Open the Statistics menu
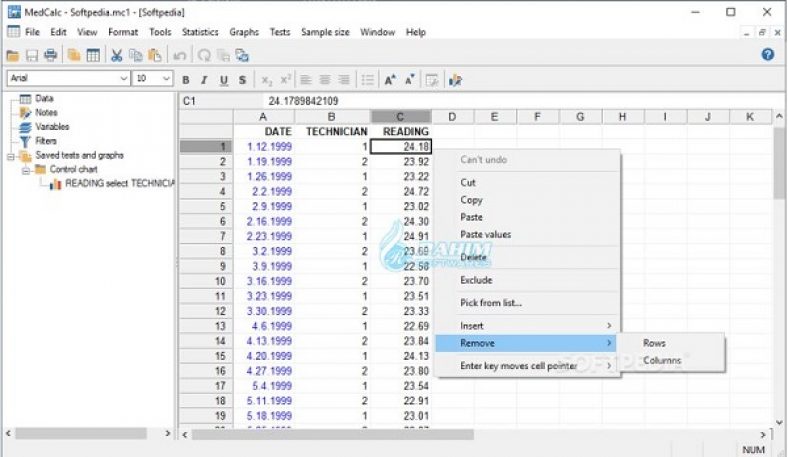The image size is (788, 457). click(x=200, y=32)
